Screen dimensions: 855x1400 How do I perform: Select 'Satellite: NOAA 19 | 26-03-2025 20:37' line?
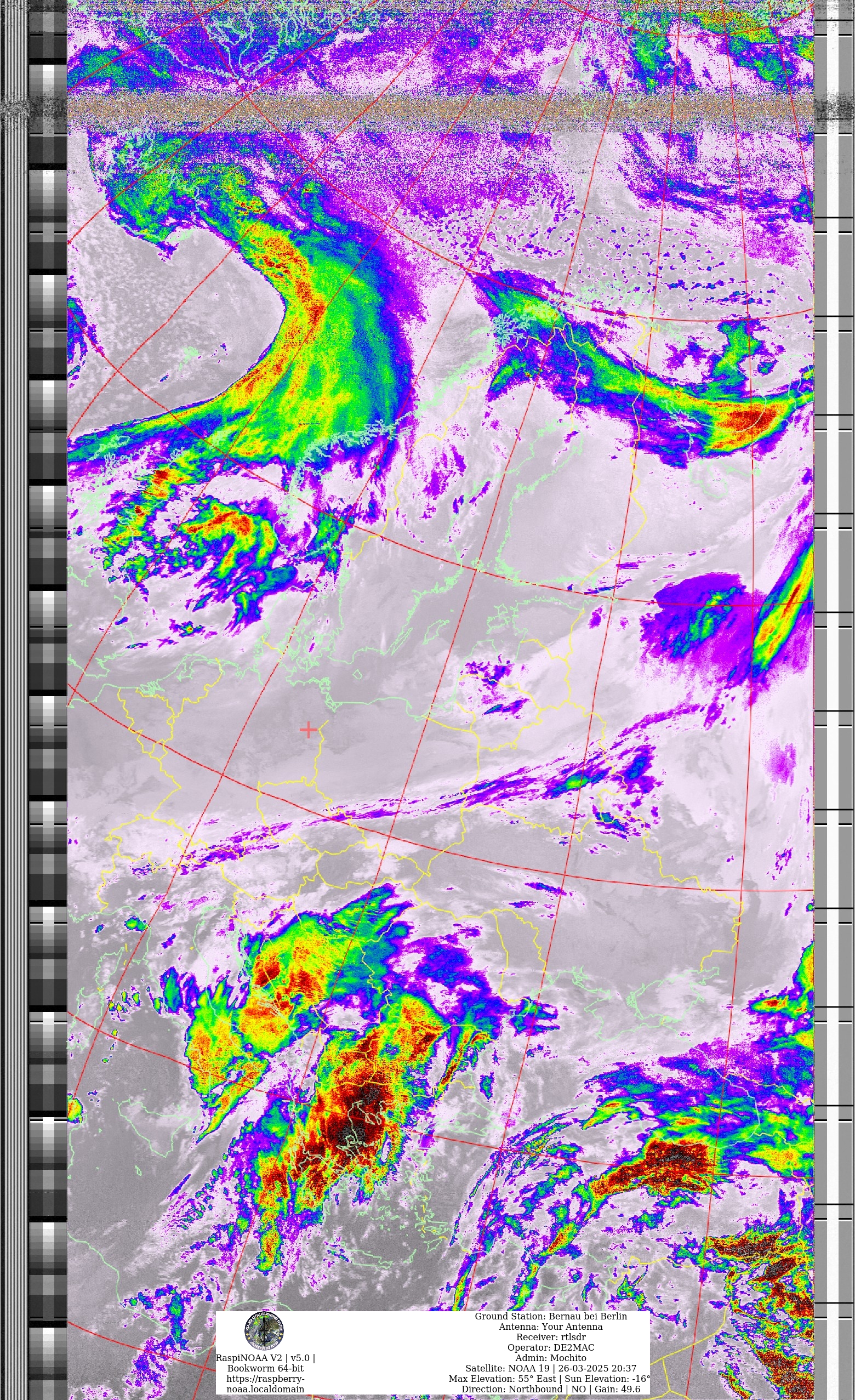[550, 1368]
